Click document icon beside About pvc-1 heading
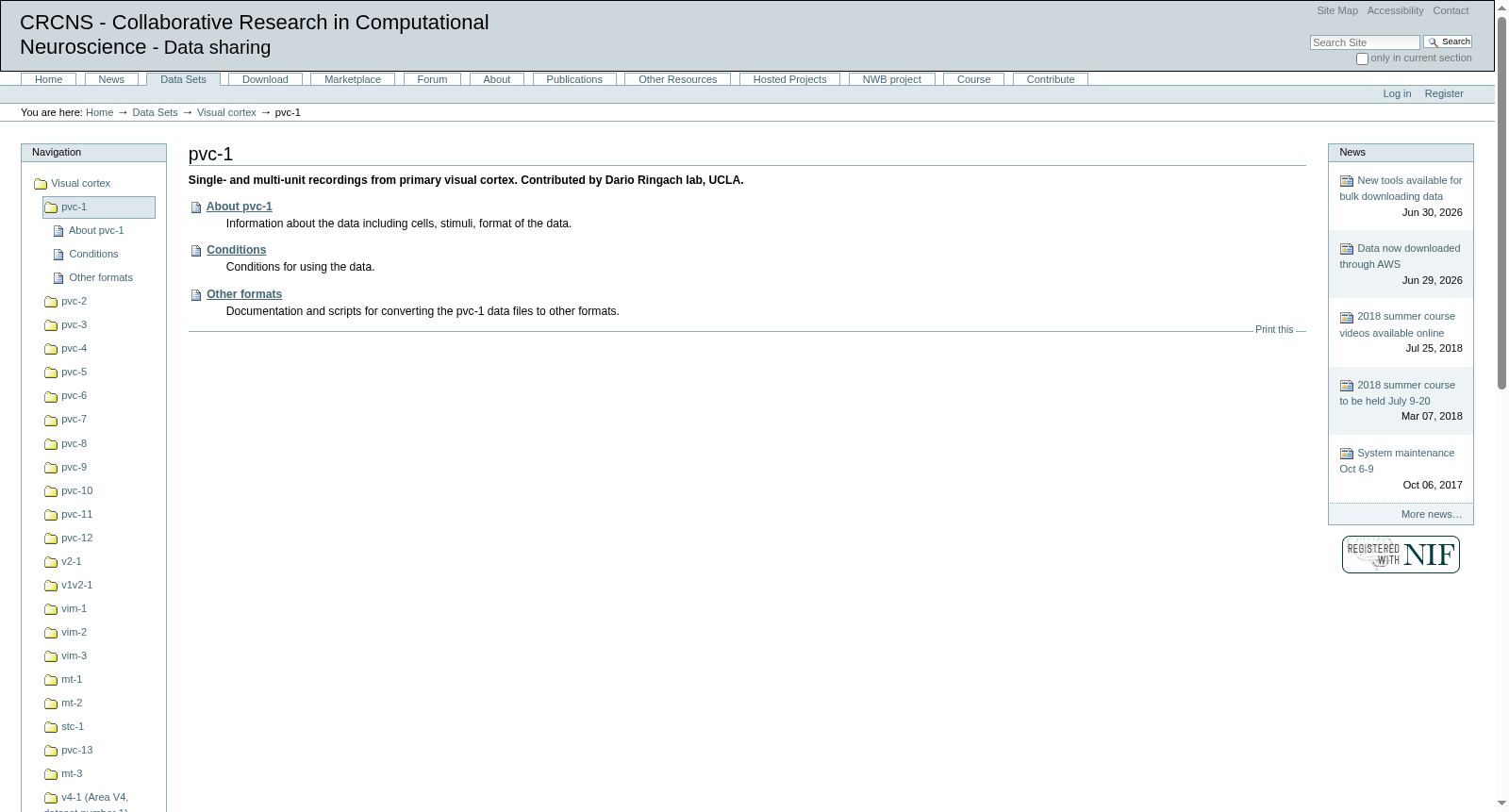The image size is (1509, 812). click(x=196, y=207)
